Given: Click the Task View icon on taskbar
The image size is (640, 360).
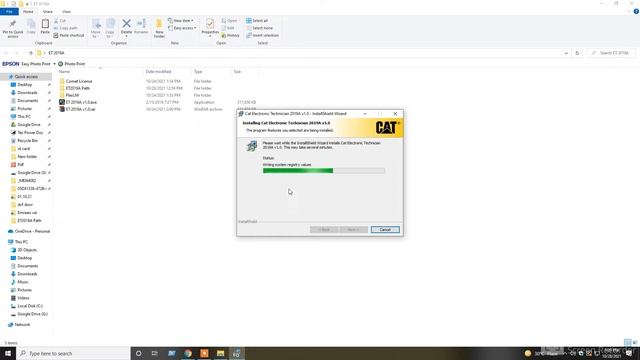Looking at the screenshot, I should point(155,353).
